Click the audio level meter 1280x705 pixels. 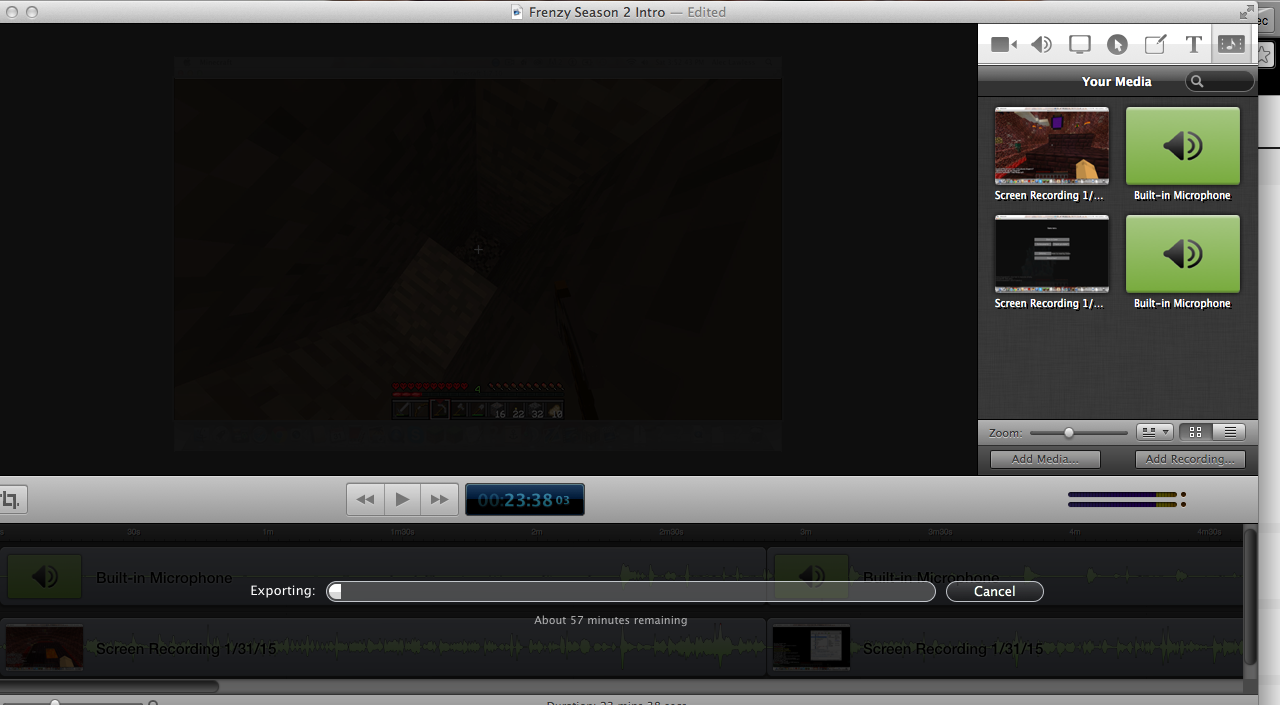[1127, 499]
